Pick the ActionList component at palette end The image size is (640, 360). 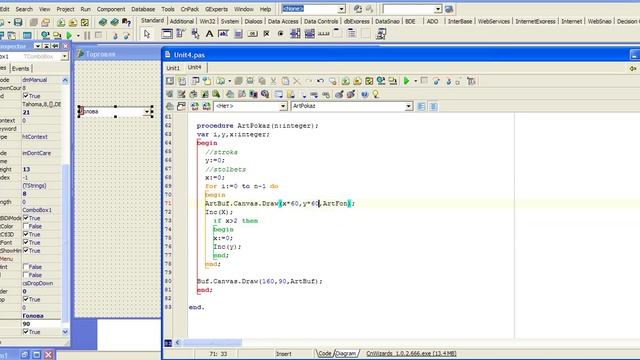coord(381,34)
